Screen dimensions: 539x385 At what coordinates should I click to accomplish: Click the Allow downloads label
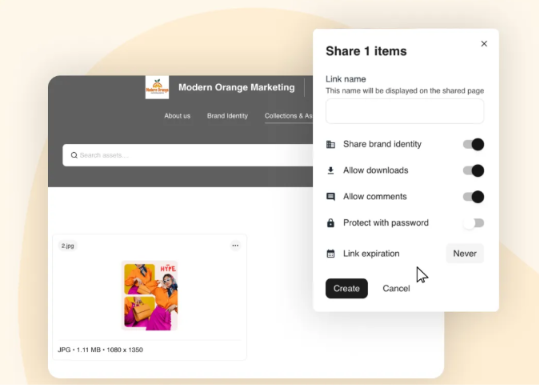coord(376,170)
